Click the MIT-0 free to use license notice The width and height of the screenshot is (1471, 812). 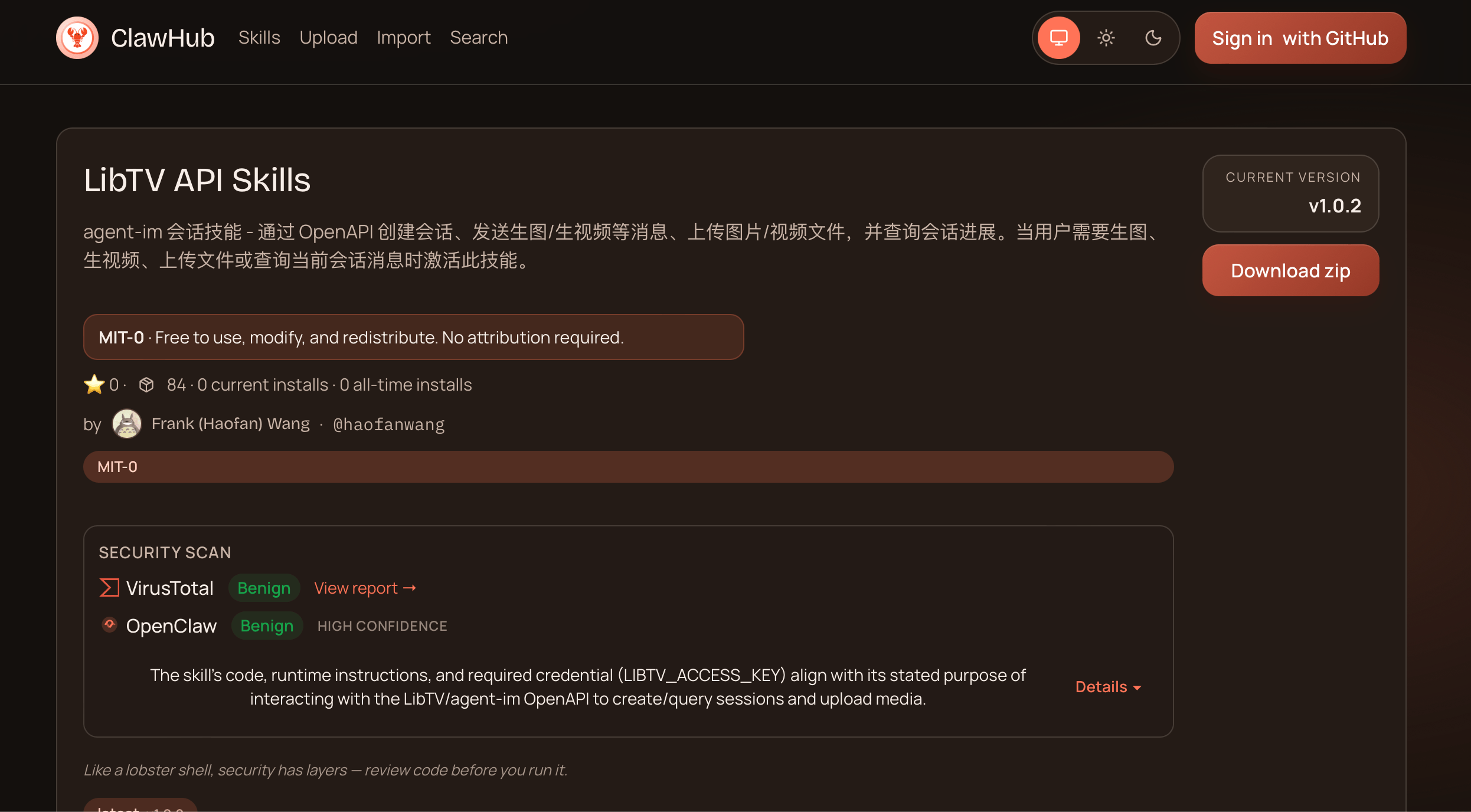pyautogui.click(x=414, y=337)
